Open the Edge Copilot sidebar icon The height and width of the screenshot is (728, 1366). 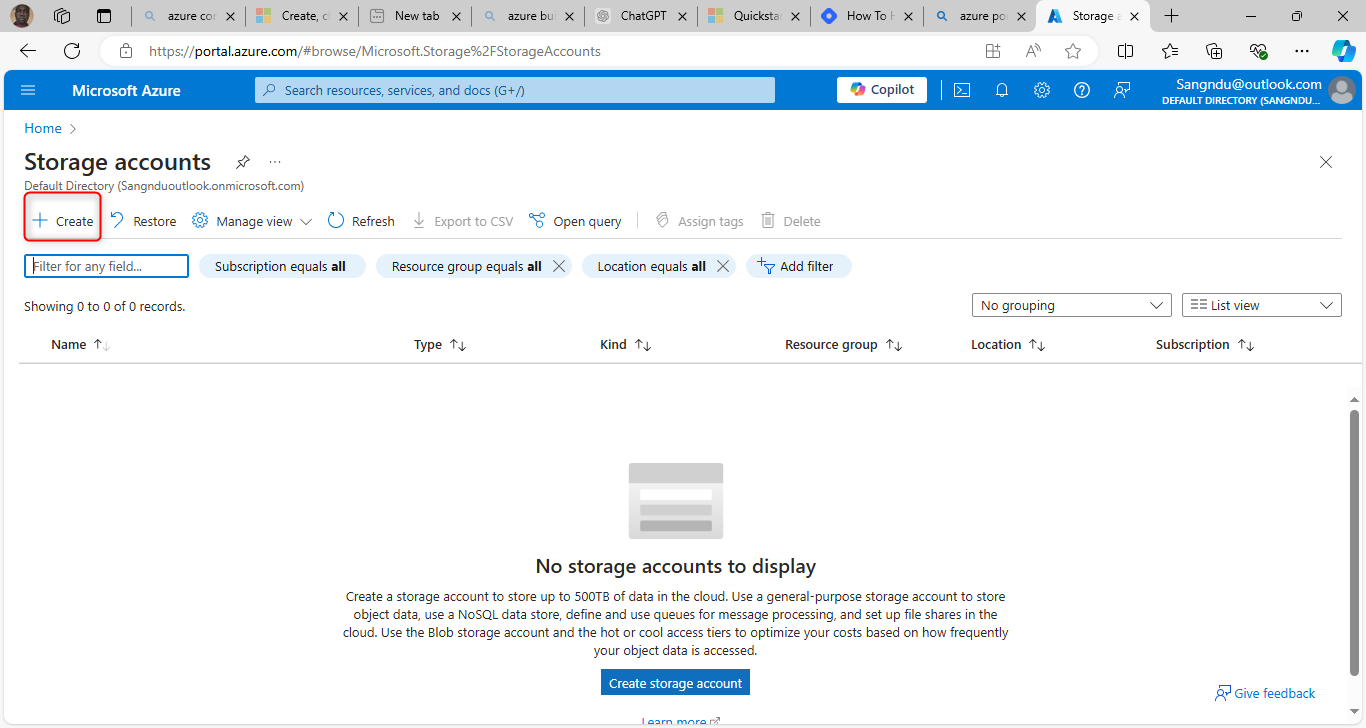tap(1343, 51)
